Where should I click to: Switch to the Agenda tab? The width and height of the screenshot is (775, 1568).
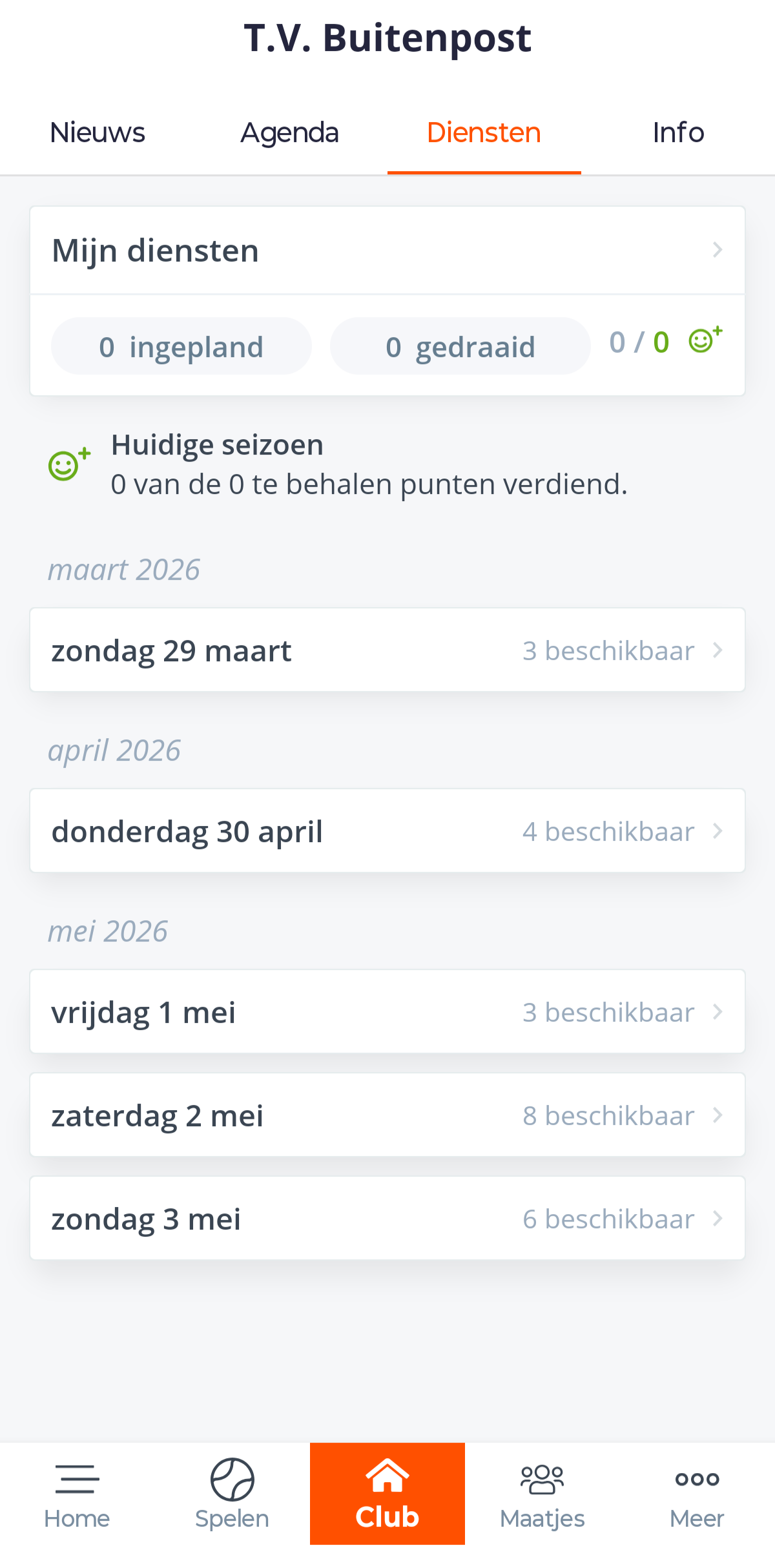click(289, 133)
